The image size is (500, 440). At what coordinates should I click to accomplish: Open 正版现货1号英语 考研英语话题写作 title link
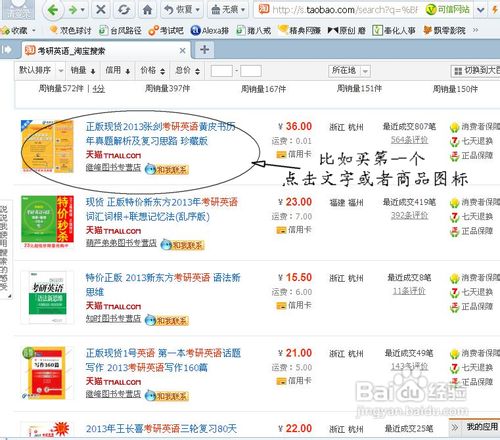[x=163, y=360]
